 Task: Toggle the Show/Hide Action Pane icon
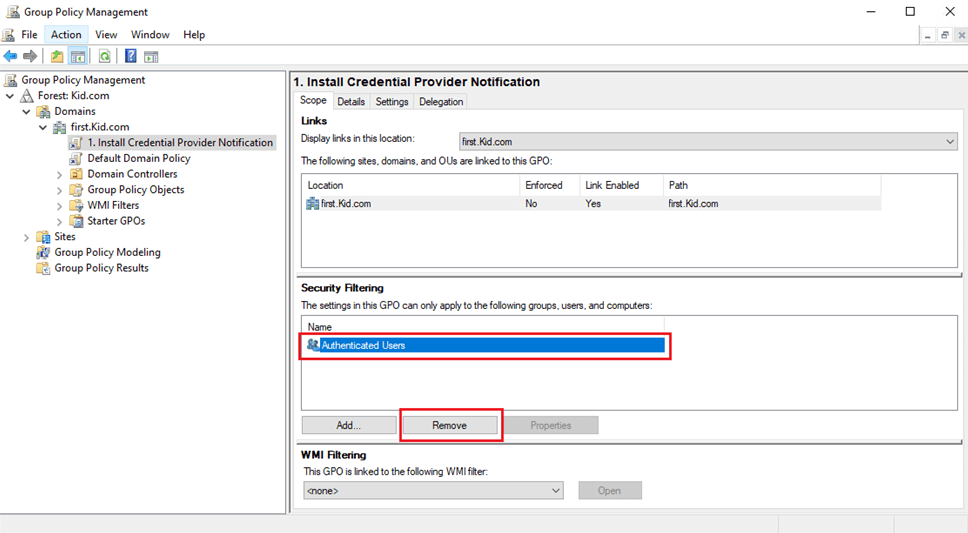151,56
